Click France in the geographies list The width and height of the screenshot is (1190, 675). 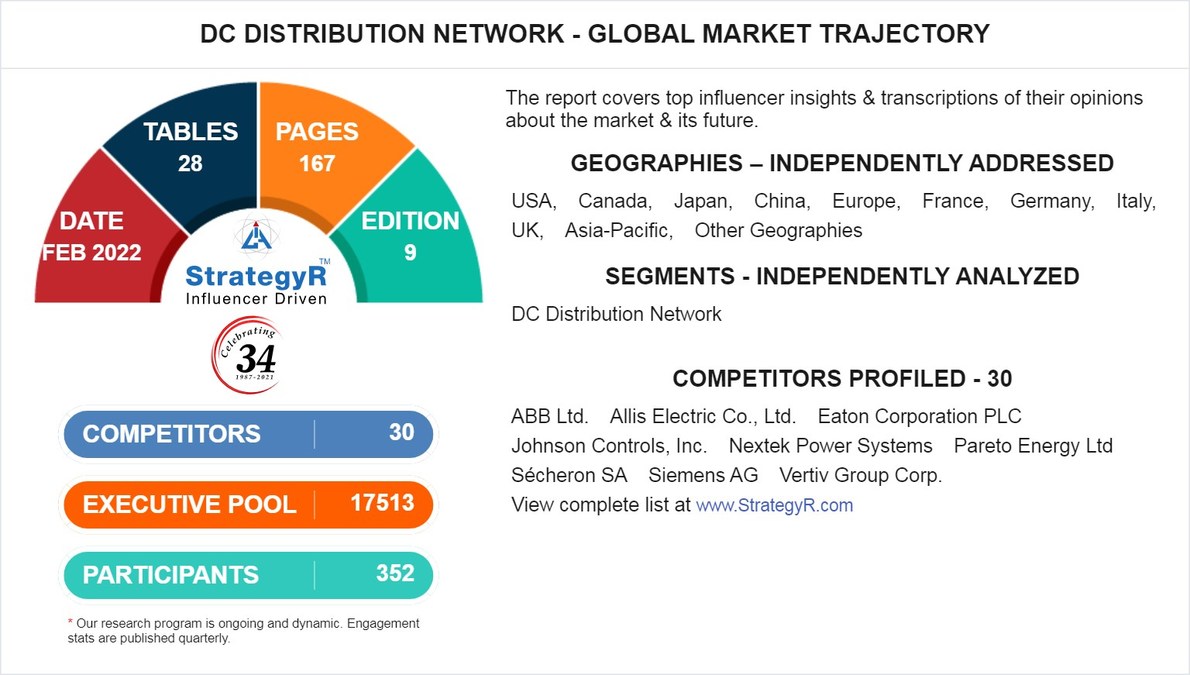pyautogui.click(x=955, y=201)
